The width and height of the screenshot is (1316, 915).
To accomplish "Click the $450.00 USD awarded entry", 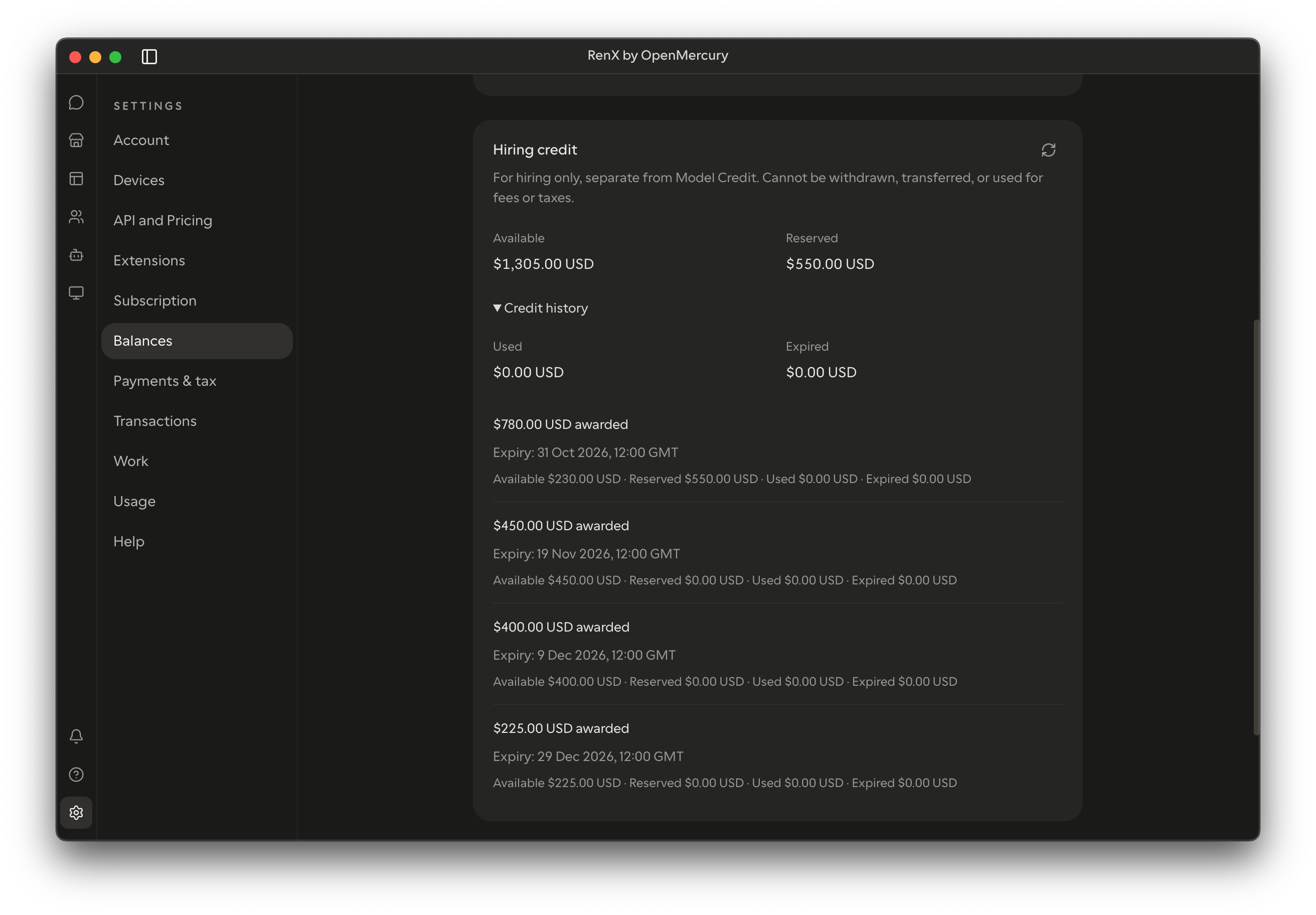I will pyautogui.click(x=561, y=526).
